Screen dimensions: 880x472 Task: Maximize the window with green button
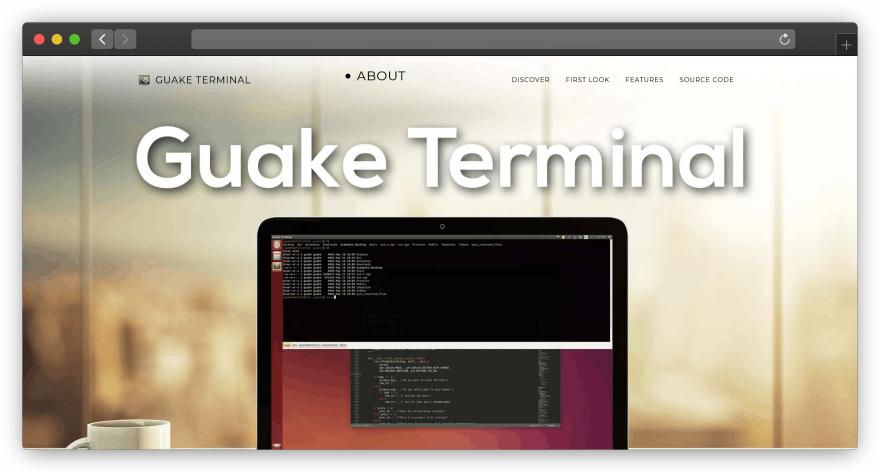(74, 39)
